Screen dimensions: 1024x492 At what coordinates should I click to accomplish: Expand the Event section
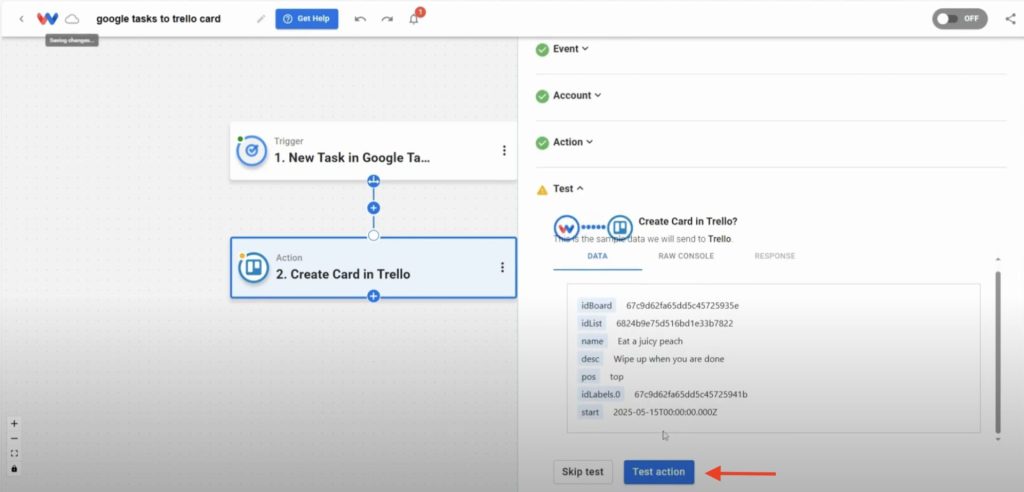pos(571,48)
